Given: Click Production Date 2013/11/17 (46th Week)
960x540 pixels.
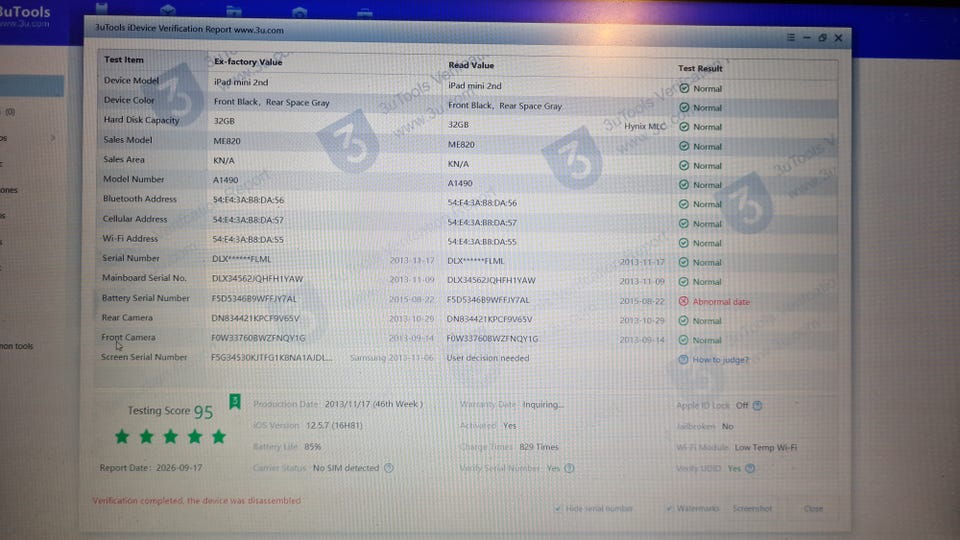Looking at the screenshot, I should pos(373,404).
